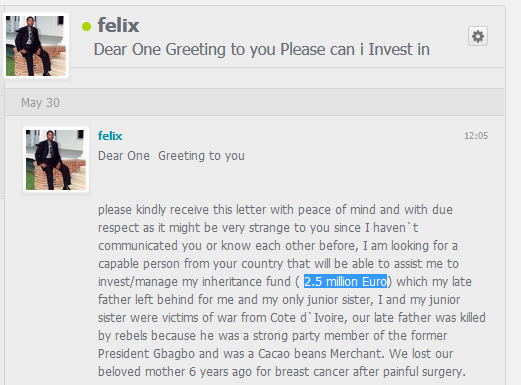Click the May 30 date separator bar
The height and width of the screenshot is (385, 521).
pyautogui.click(x=254, y=102)
